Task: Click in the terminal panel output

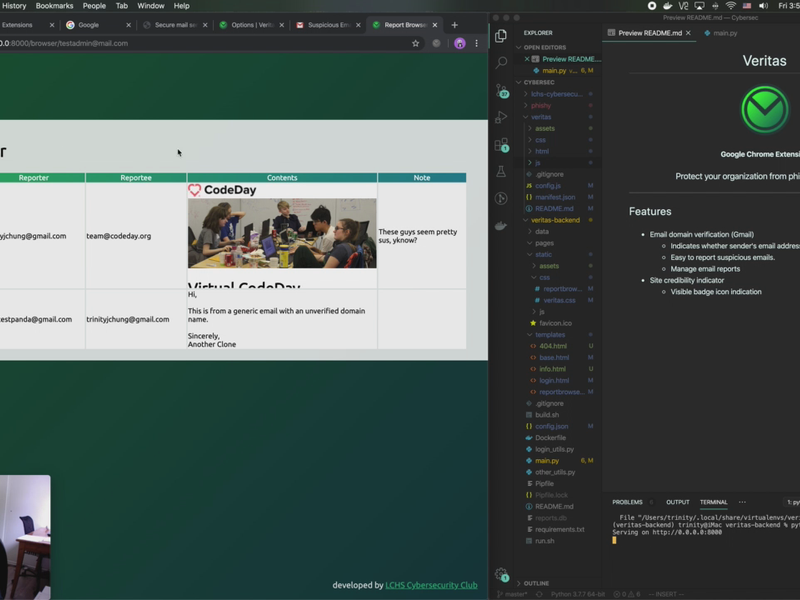Action: [706, 529]
